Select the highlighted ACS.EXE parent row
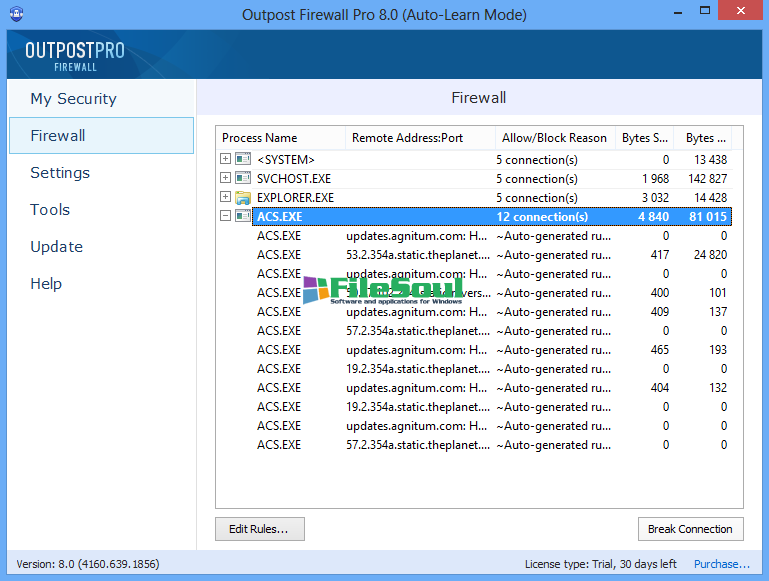The height and width of the screenshot is (581, 769). [x=492, y=217]
